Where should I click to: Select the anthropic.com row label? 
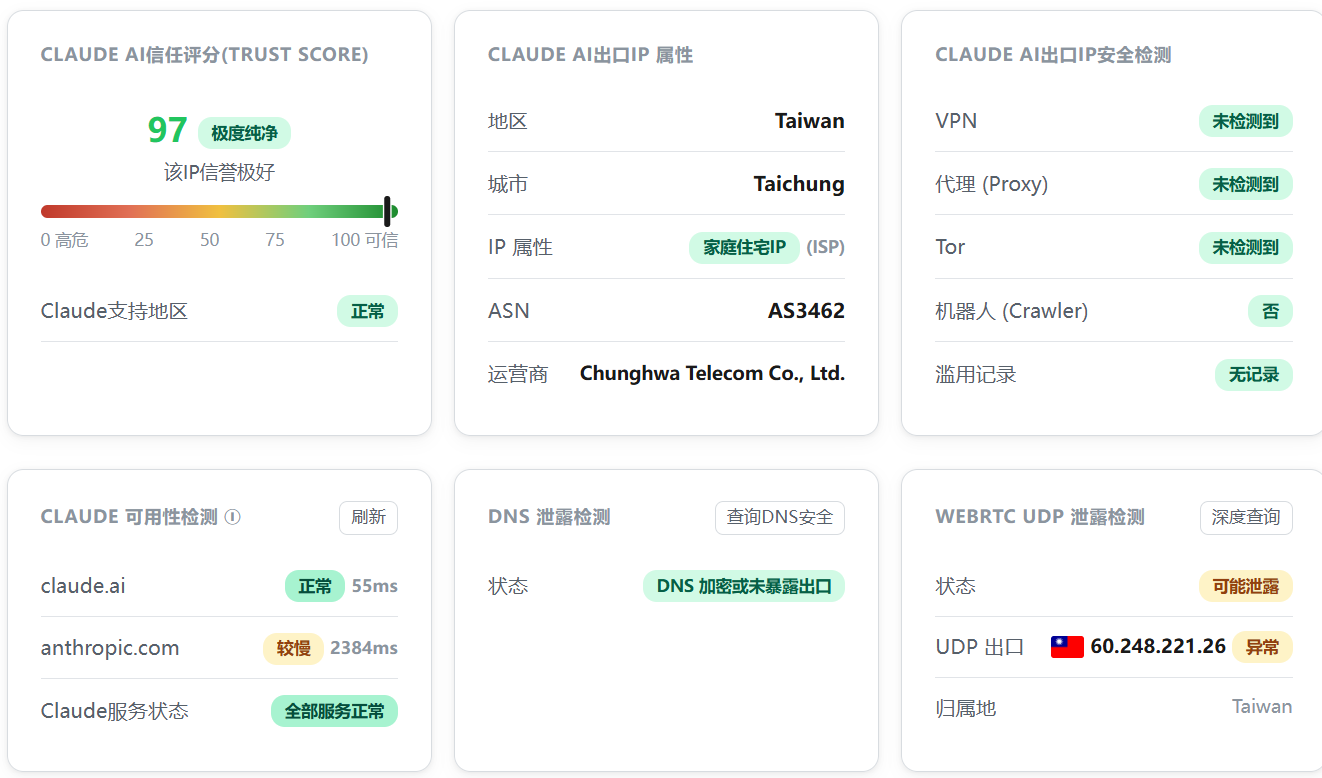pos(110,648)
